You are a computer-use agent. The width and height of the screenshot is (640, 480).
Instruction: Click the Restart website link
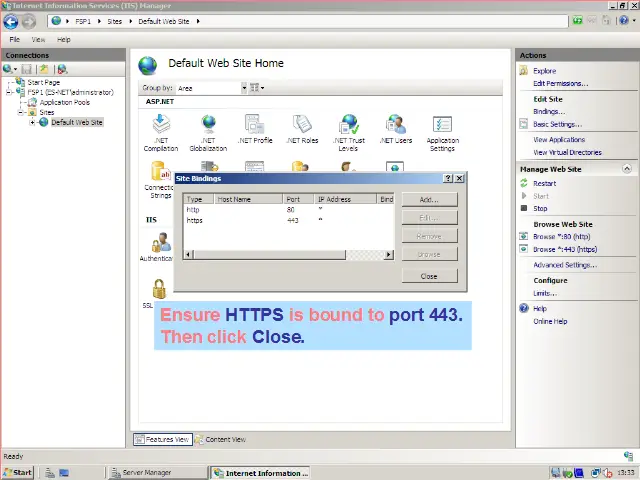544,184
